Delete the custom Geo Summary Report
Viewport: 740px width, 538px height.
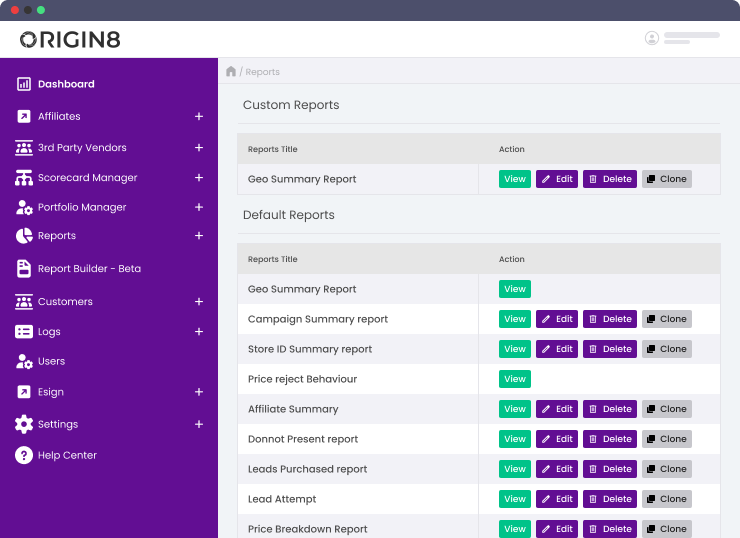coord(610,179)
